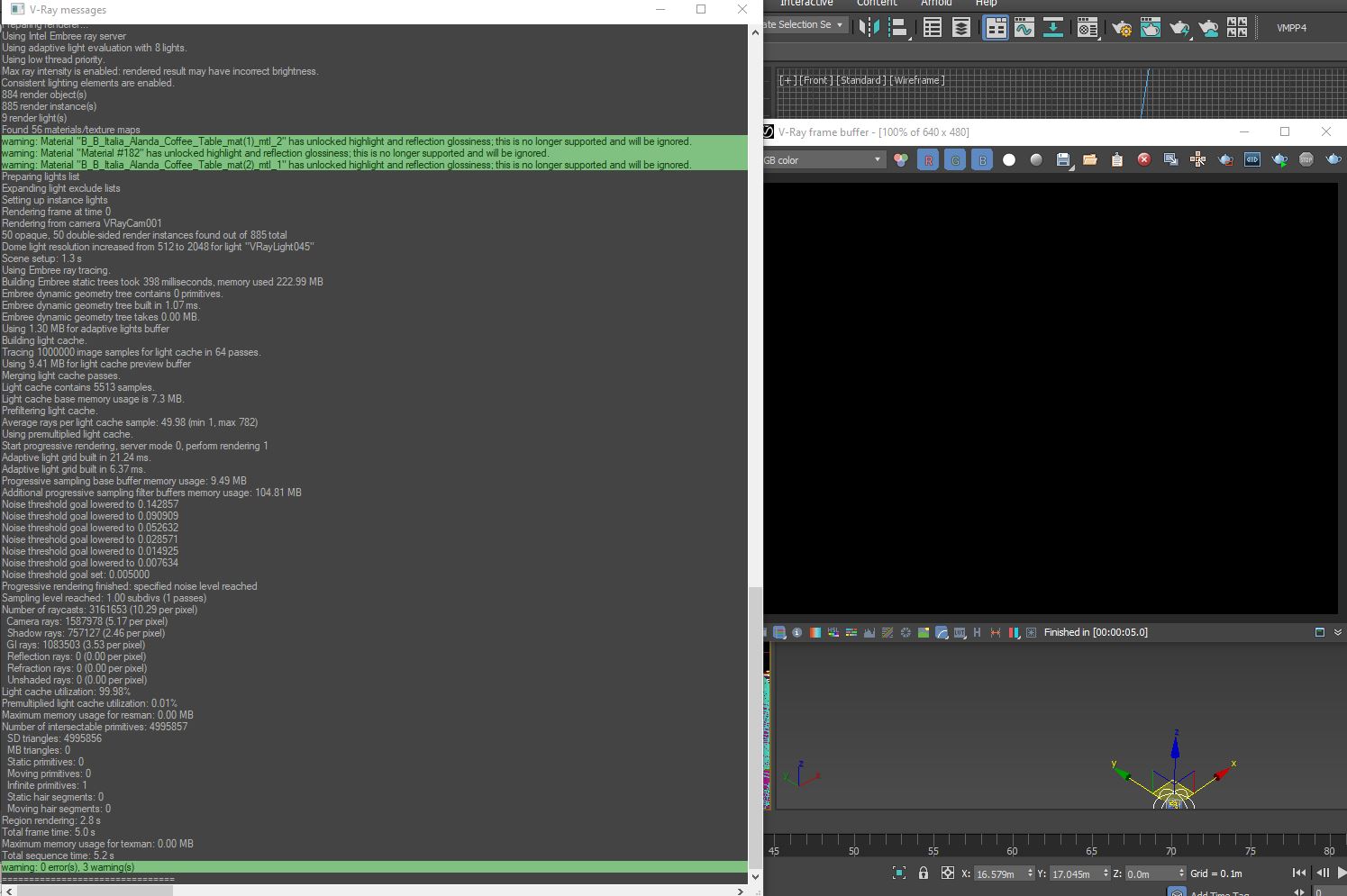Screen dimensions: 1347x896
Task: Save the rendered image from frame buffer
Action: (x=1063, y=160)
